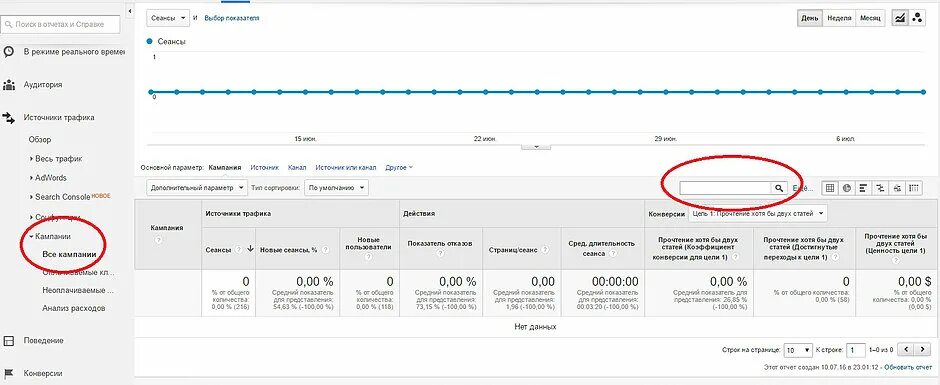Select Канал primary dimension

[x=297, y=167]
